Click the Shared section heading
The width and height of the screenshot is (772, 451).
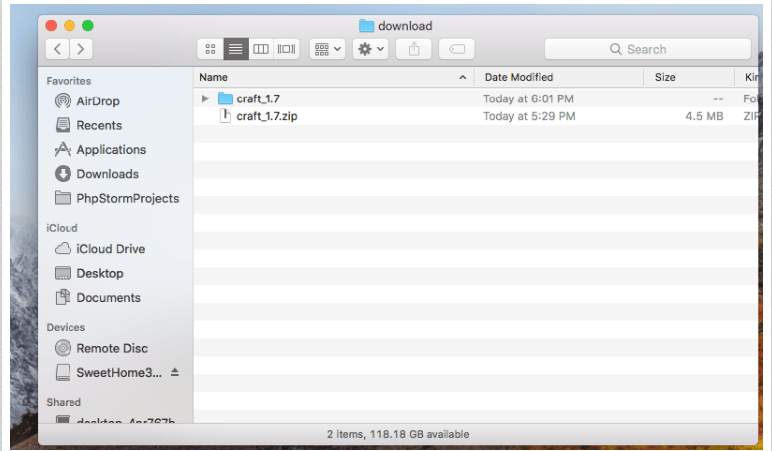point(63,402)
